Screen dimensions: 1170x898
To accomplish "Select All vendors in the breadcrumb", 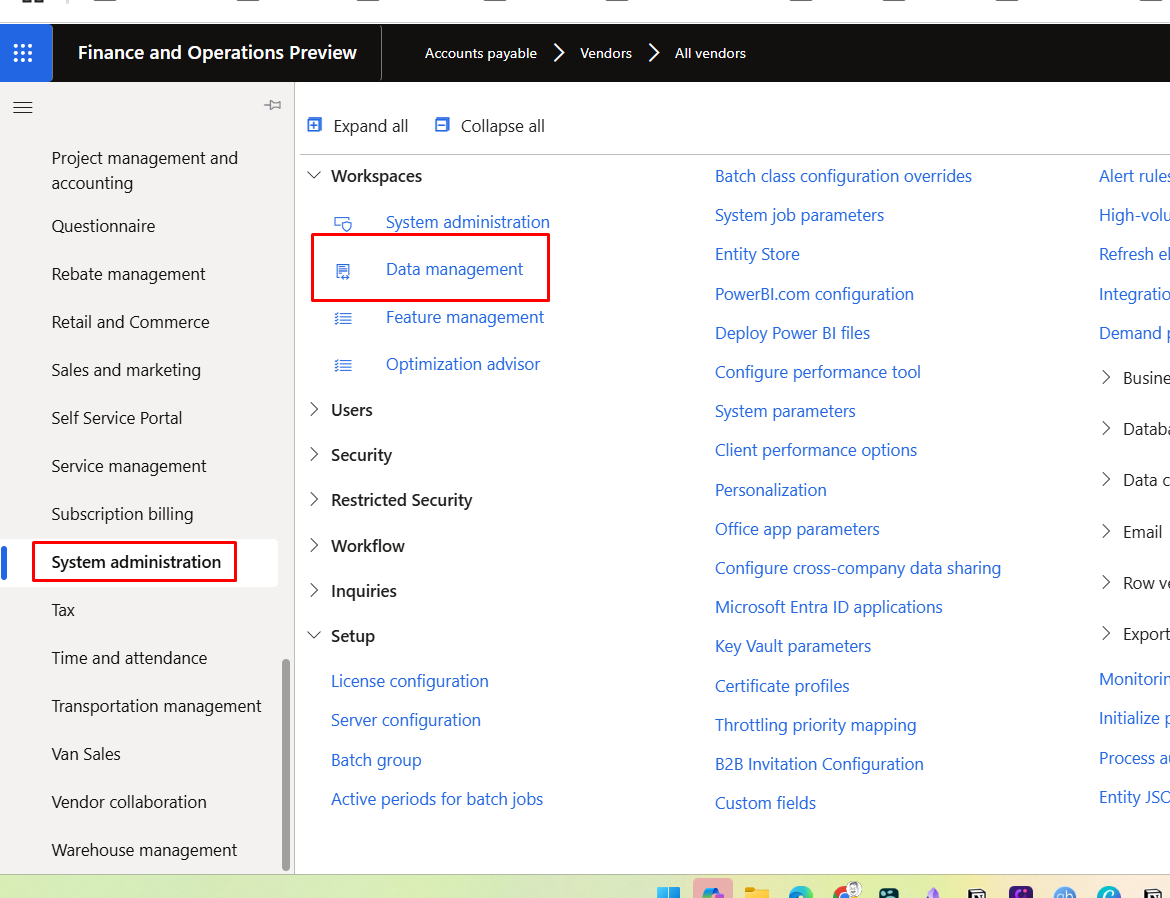I will (x=710, y=53).
